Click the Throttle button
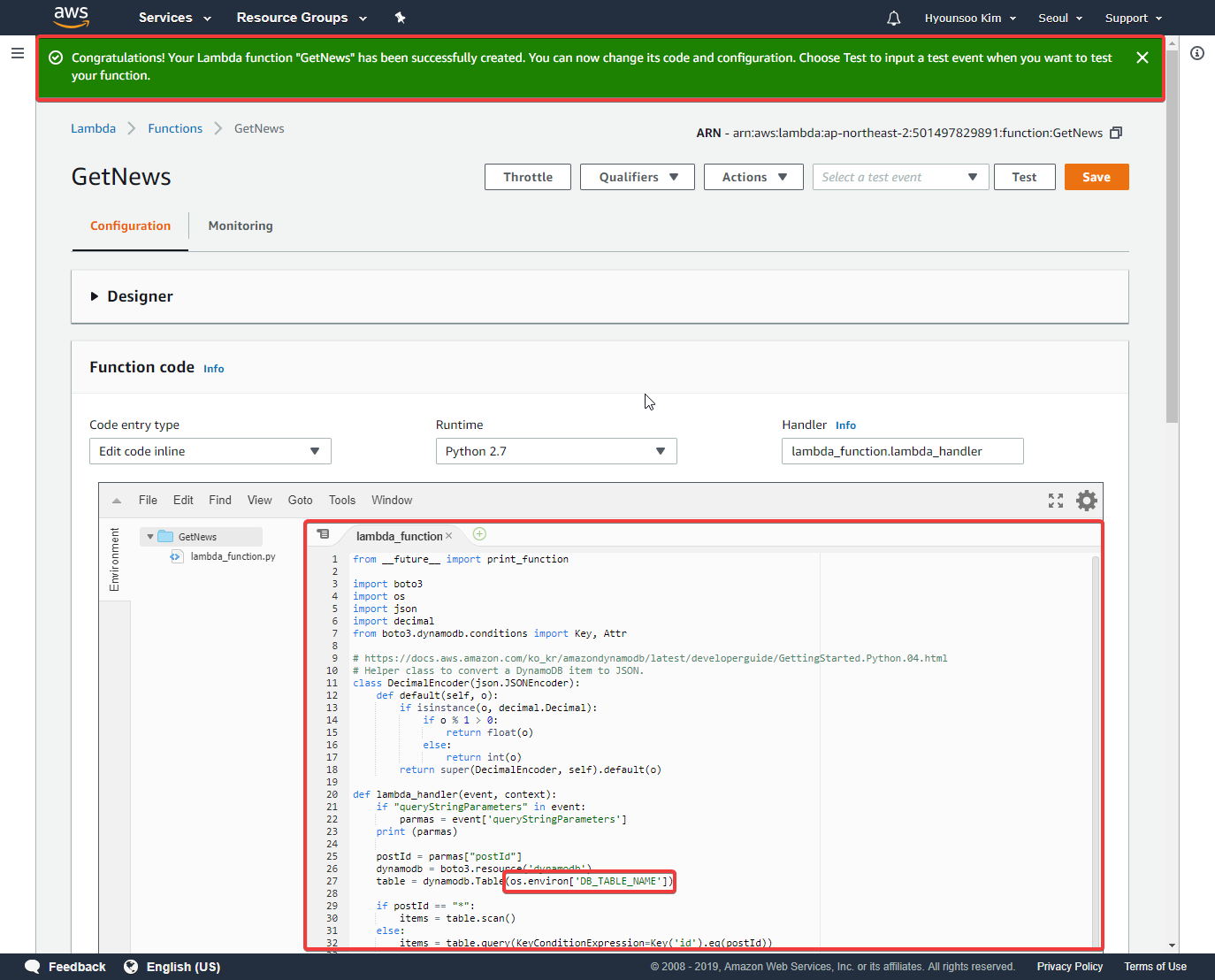The width and height of the screenshot is (1215, 980). click(x=528, y=177)
